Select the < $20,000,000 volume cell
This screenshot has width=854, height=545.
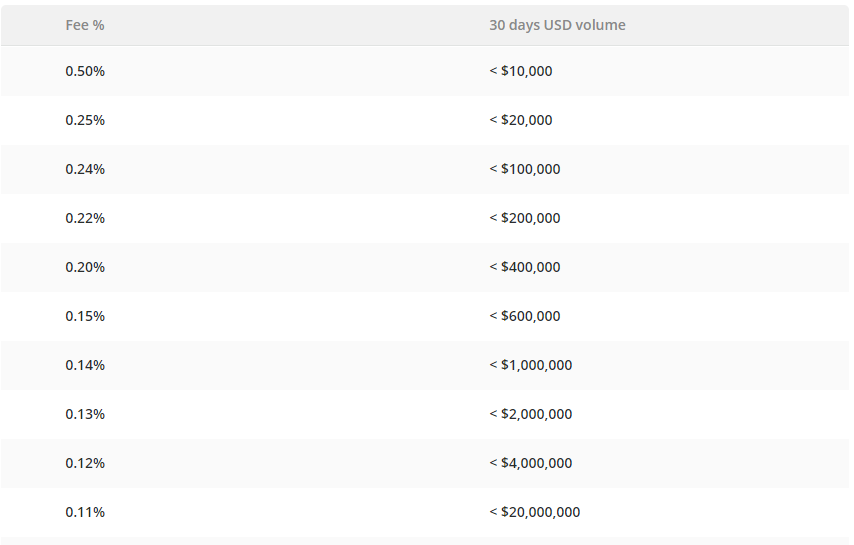click(x=535, y=512)
